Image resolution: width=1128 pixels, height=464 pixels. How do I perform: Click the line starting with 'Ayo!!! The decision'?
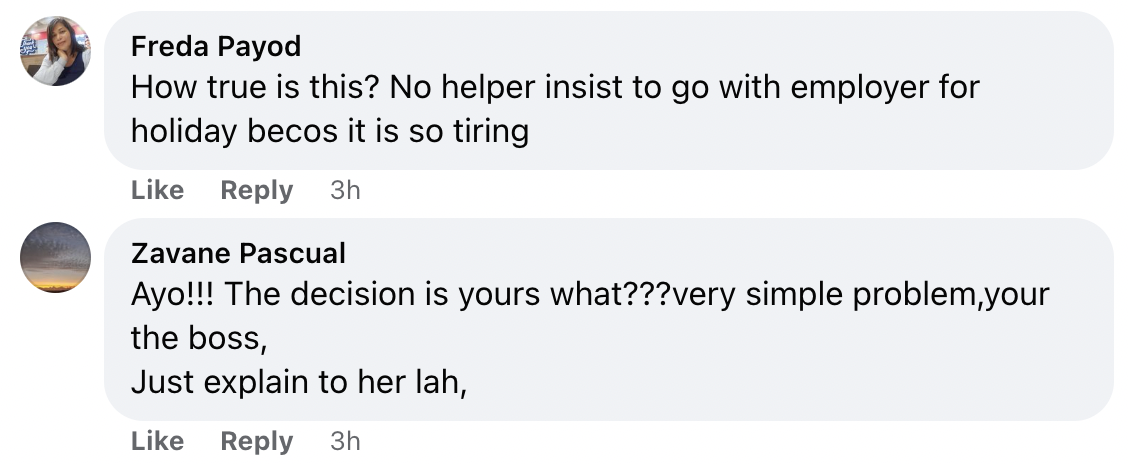(590, 295)
